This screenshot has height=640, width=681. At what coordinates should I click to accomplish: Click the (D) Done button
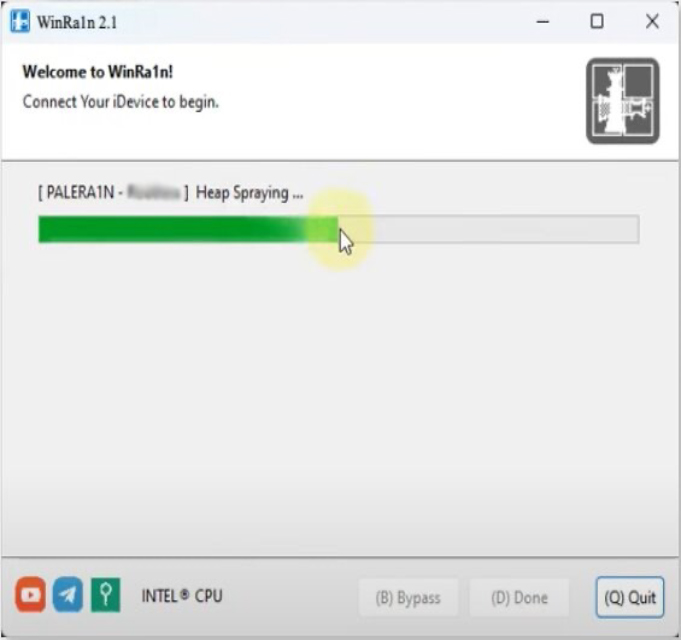click(519, 597)
